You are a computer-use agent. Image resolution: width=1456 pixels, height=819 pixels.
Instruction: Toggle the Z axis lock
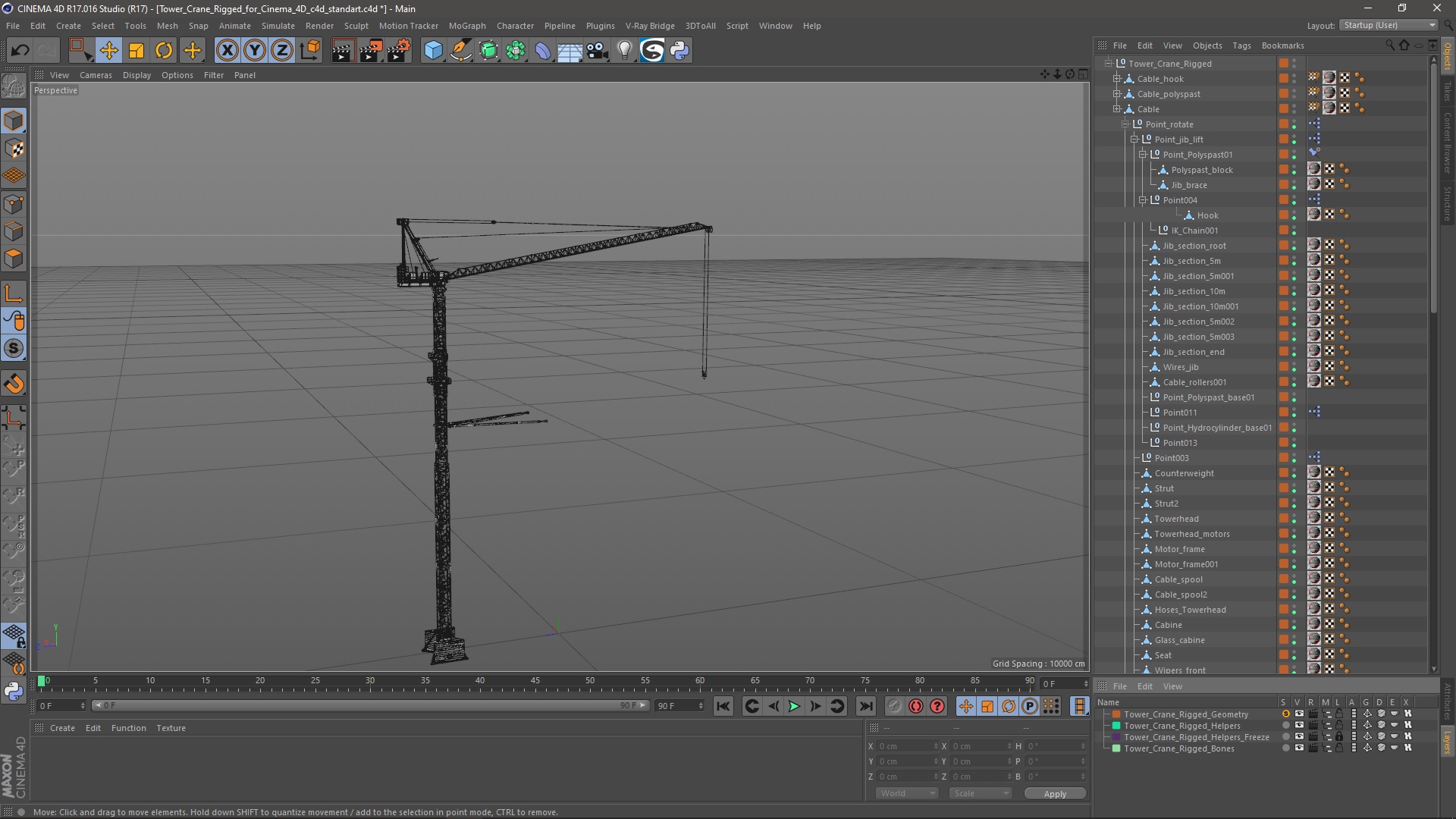[282, 51]
